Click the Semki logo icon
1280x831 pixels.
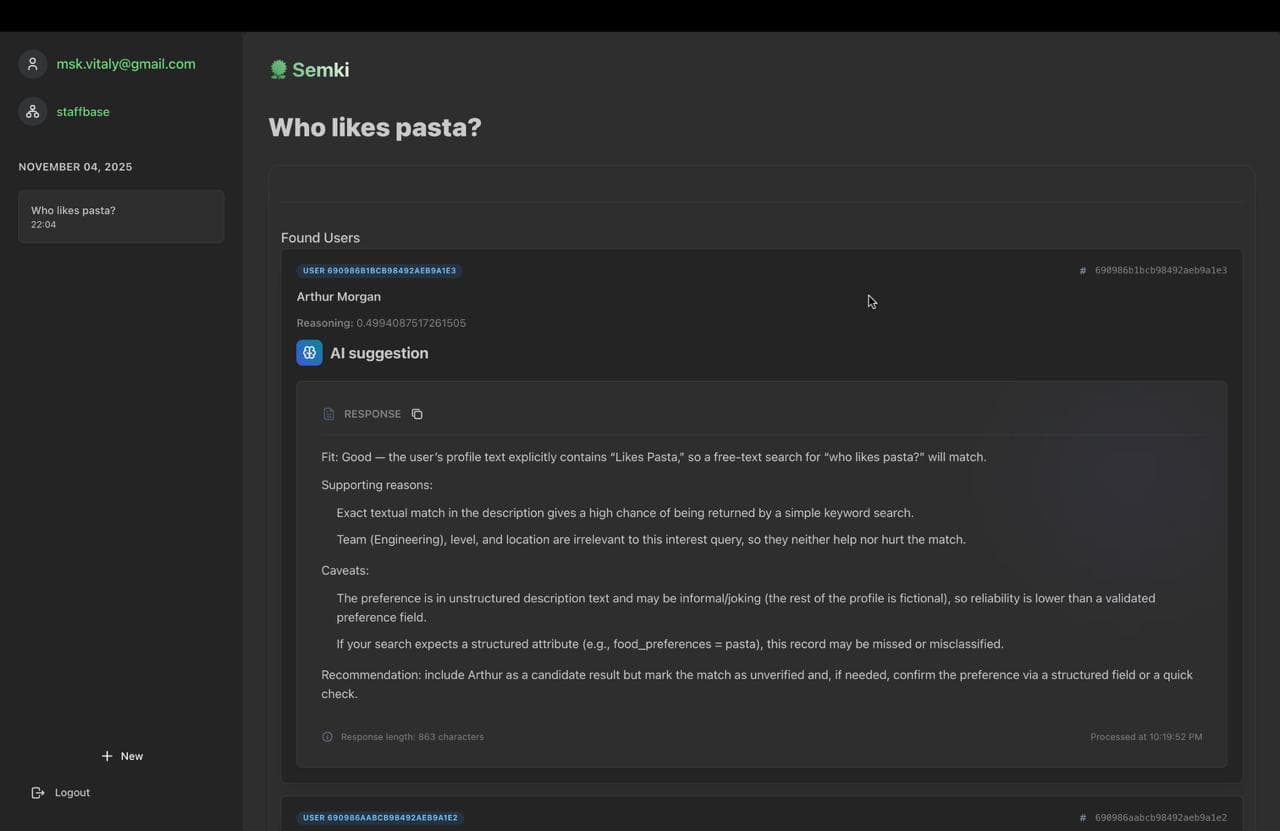278,69
